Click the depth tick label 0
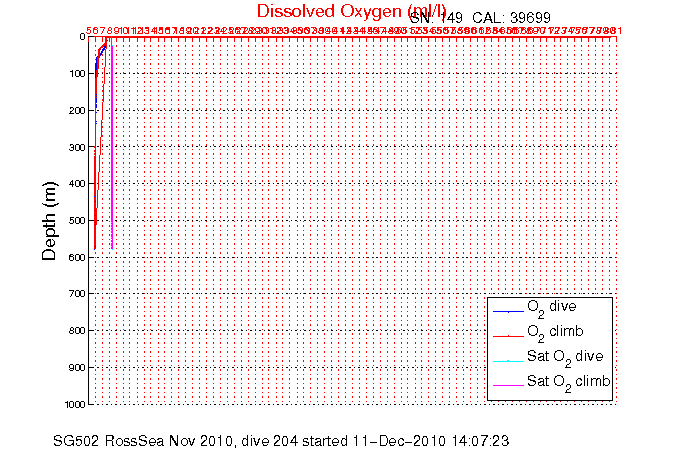The image size is (681, 454). 83,37
